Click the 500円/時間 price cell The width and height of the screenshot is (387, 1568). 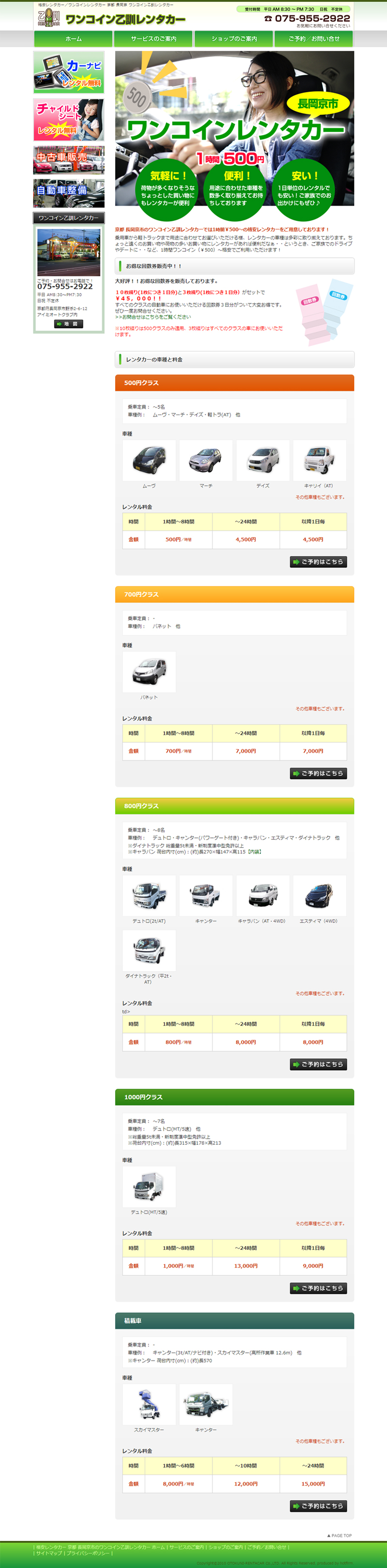(179, 539)
